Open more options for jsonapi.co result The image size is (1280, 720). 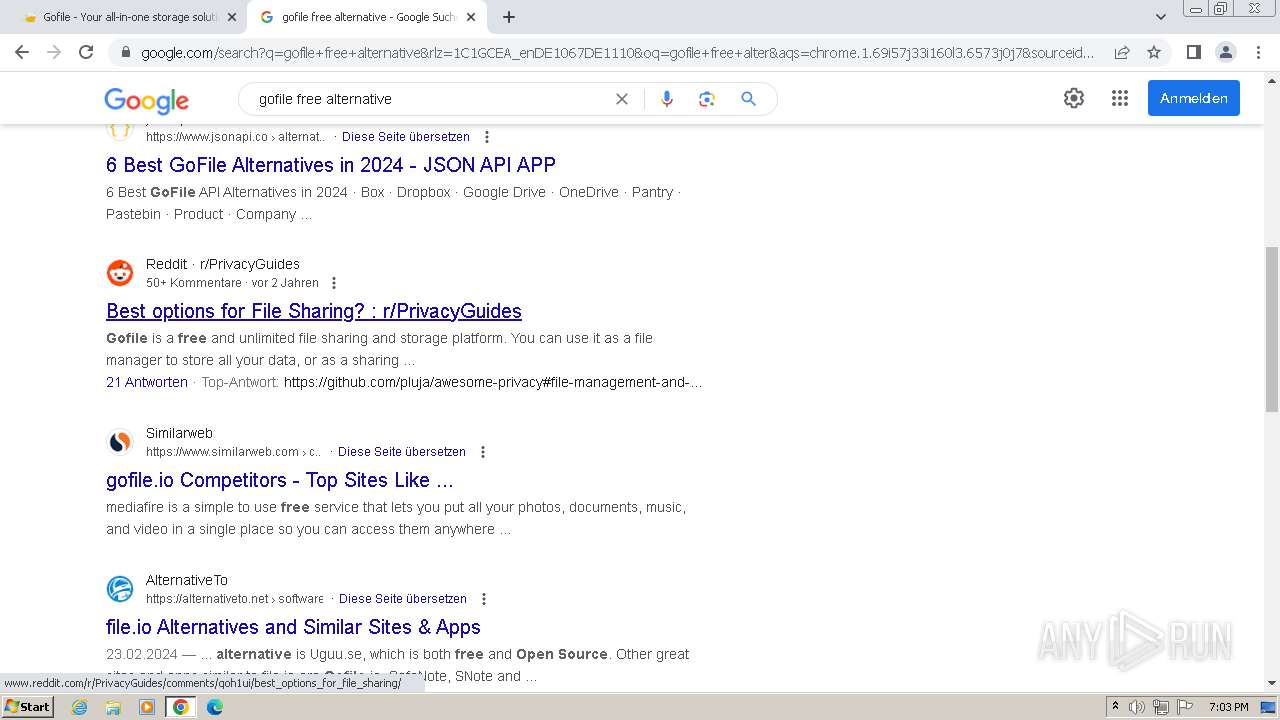[x=487, y=137]
